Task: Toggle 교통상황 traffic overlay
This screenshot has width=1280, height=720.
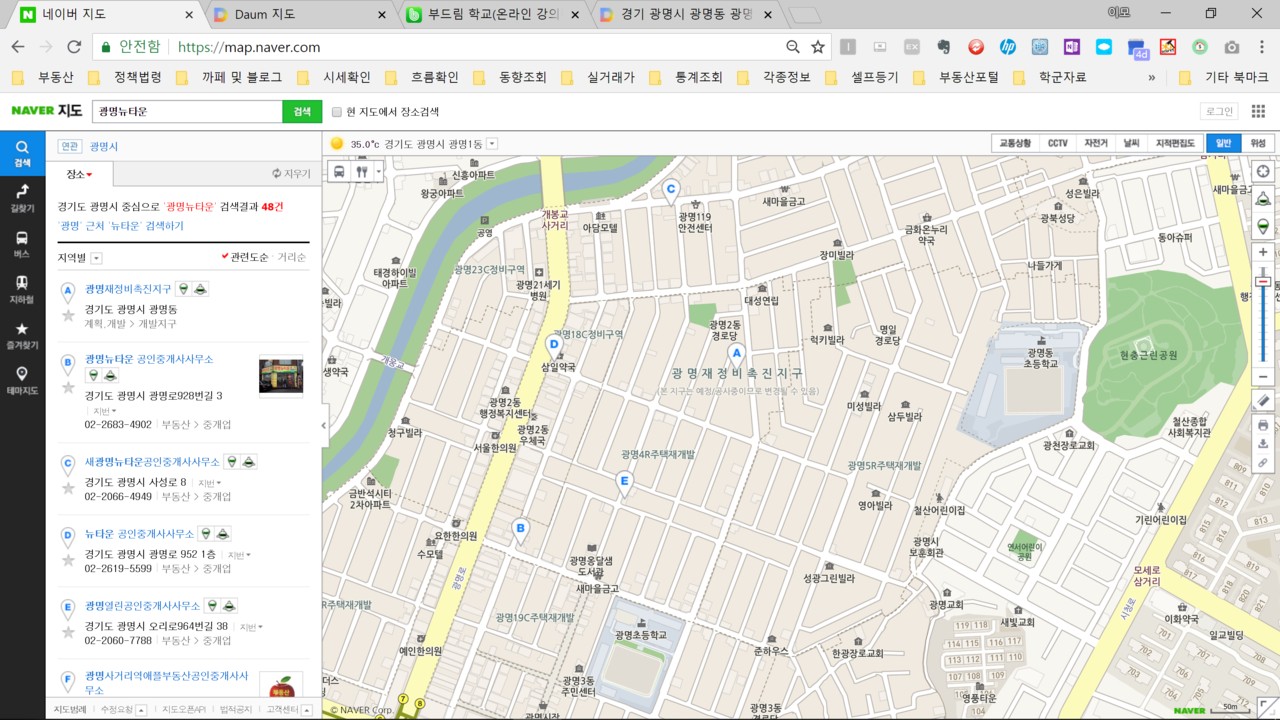Action: click(1016, 144)
